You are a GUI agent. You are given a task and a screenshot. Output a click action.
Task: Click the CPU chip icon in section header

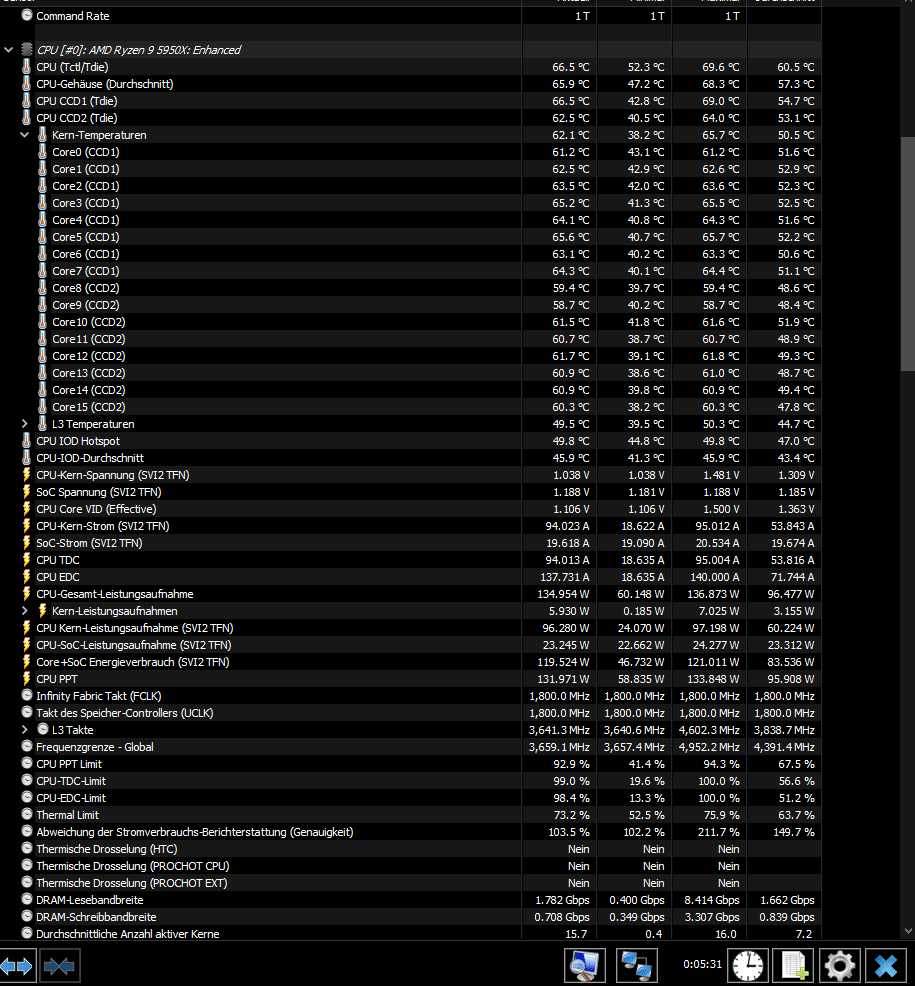pos(26,50)
